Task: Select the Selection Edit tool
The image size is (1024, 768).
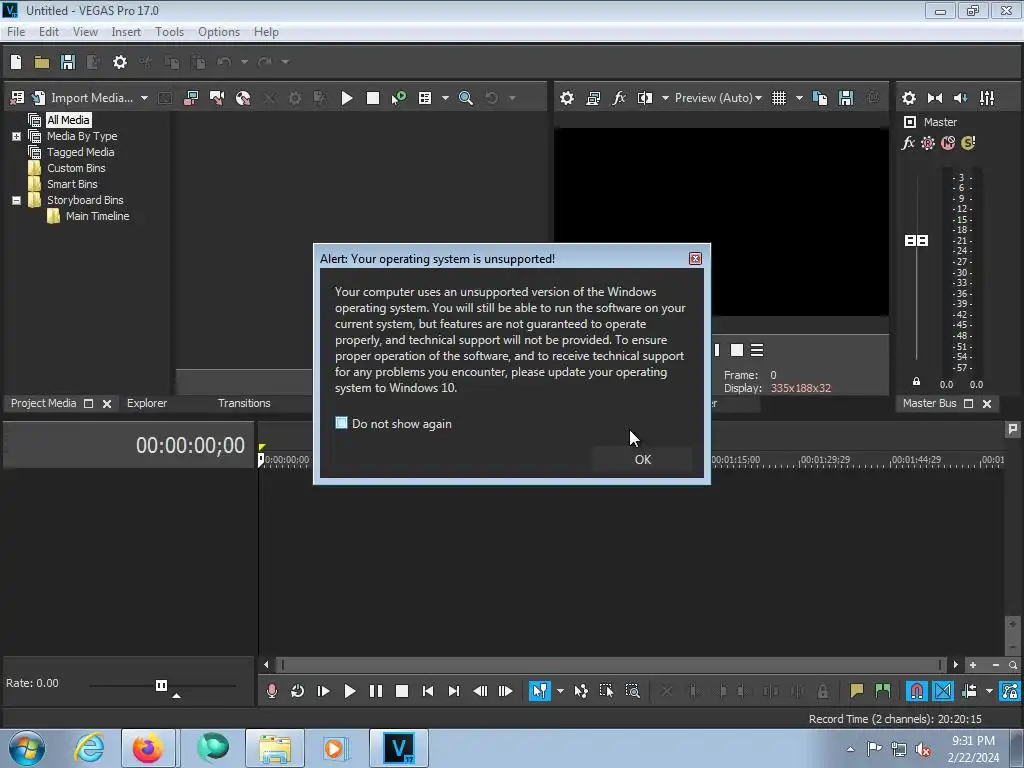Action: click(606, 691)
